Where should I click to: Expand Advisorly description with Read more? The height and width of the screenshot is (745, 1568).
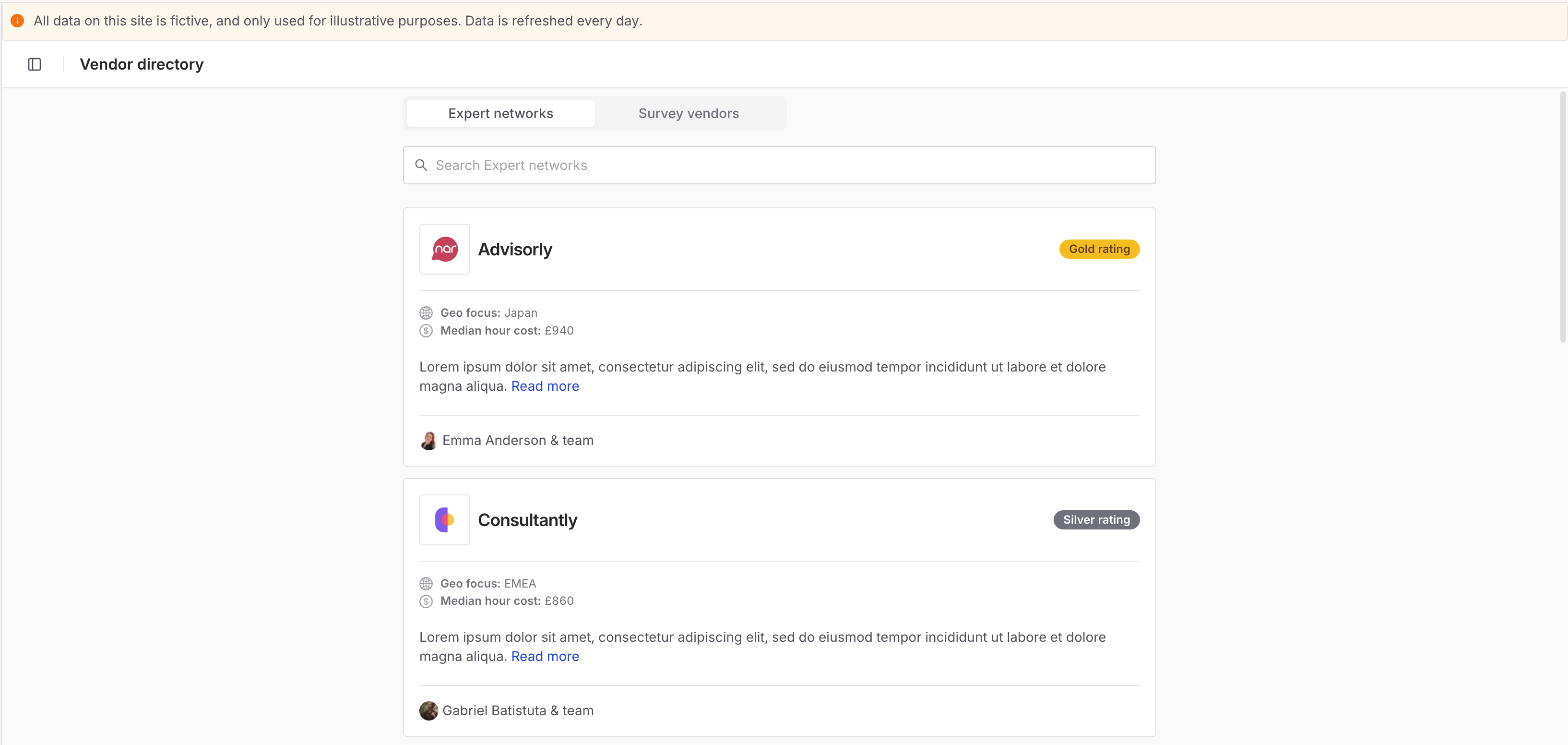tap(545, 386)
